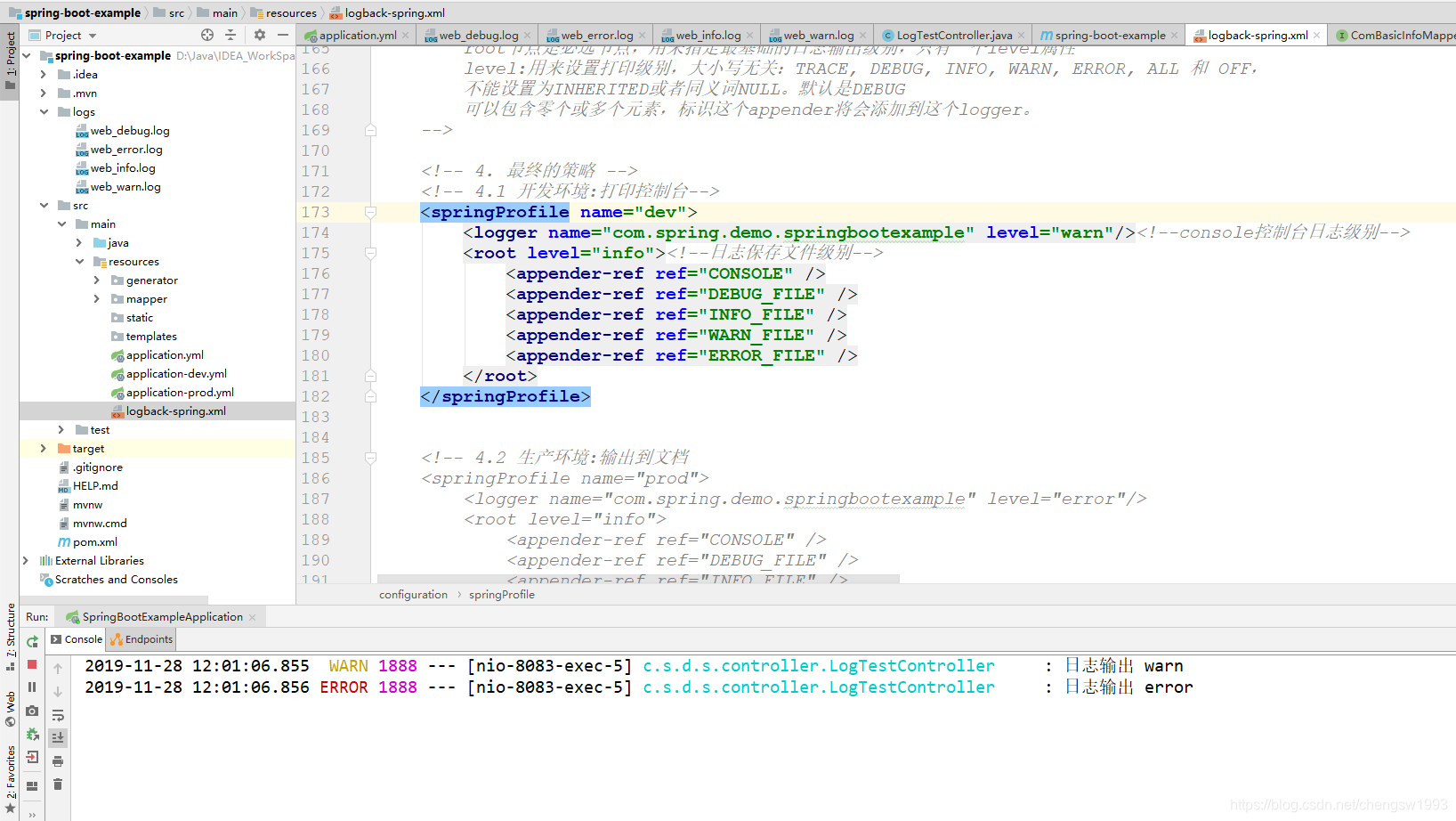Open the 2: Favorites side tab

tap(11, 779)
